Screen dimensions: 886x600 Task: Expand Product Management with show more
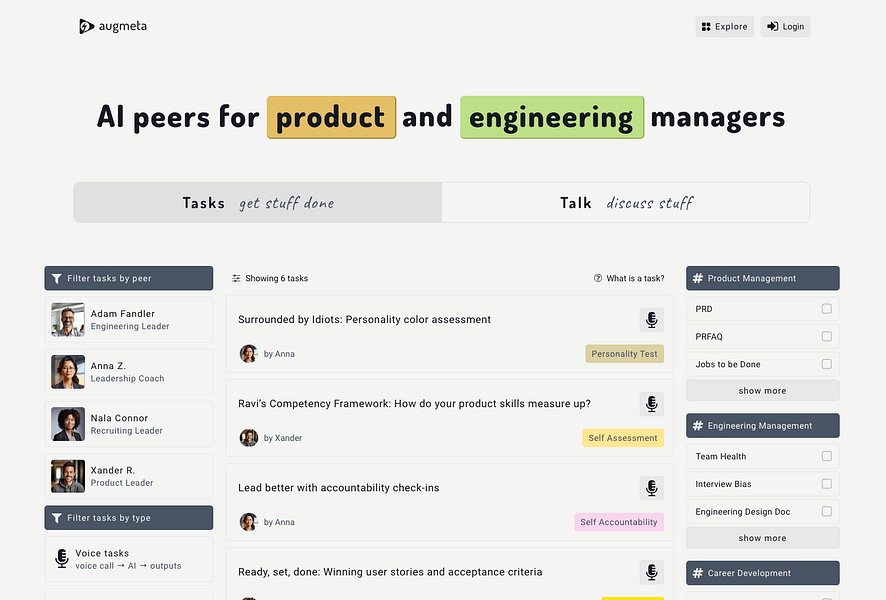pyautogui.click(x=762, y=391)
